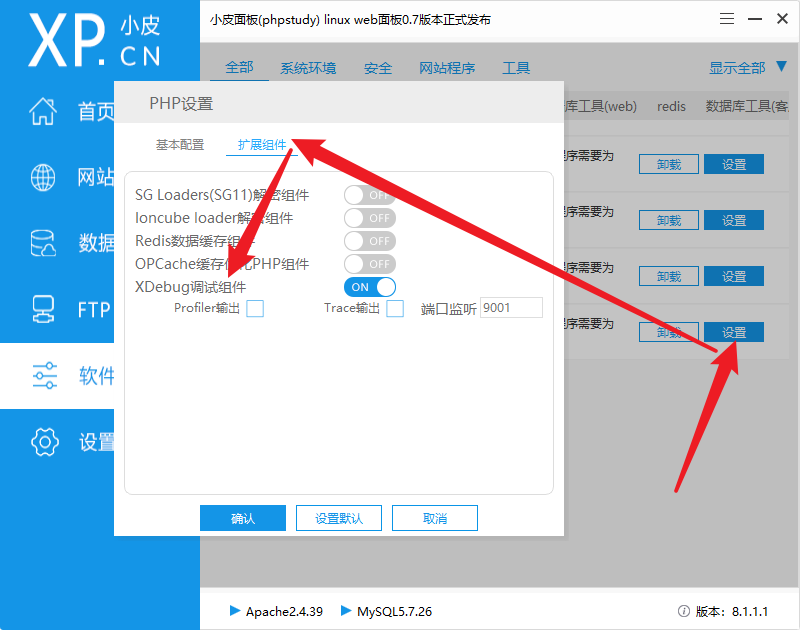The height and width of the screenshot is (630, 800).
Task: Toggle Redis data cache component switch
Action: point(370,241)
